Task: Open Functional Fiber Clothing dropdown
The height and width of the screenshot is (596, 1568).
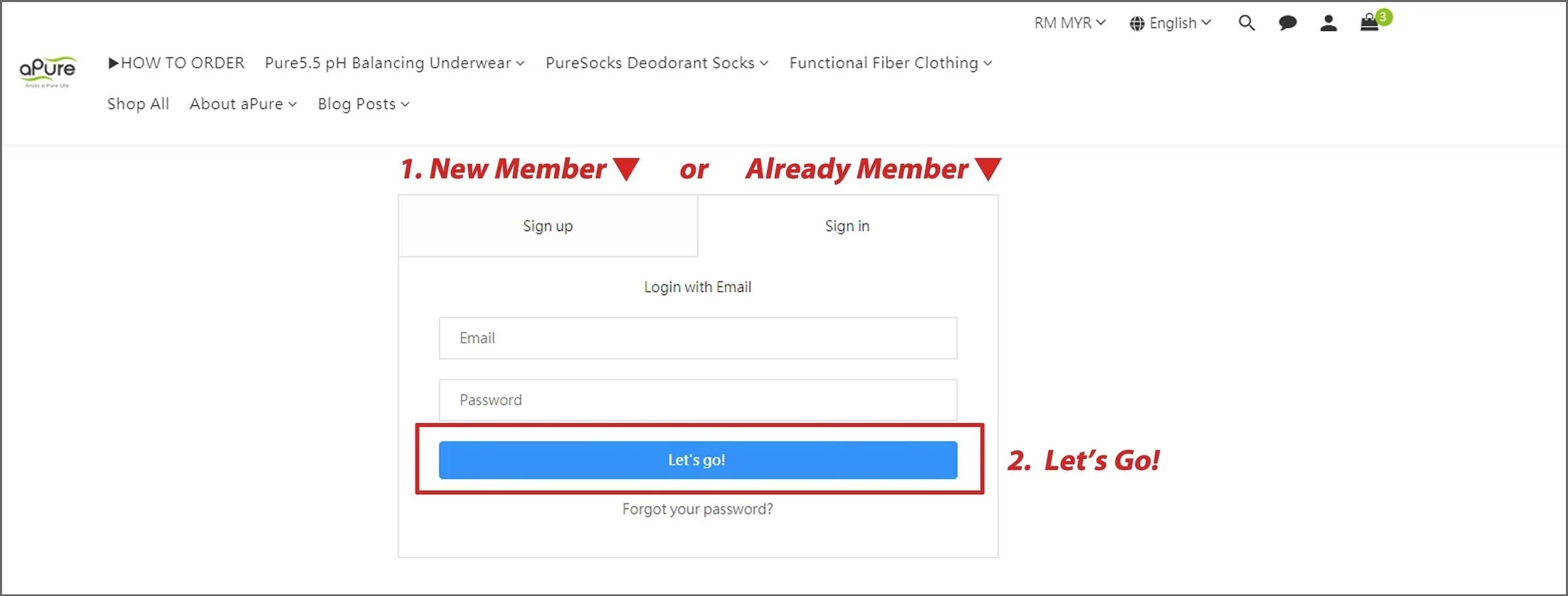Action: click(890, 63)
